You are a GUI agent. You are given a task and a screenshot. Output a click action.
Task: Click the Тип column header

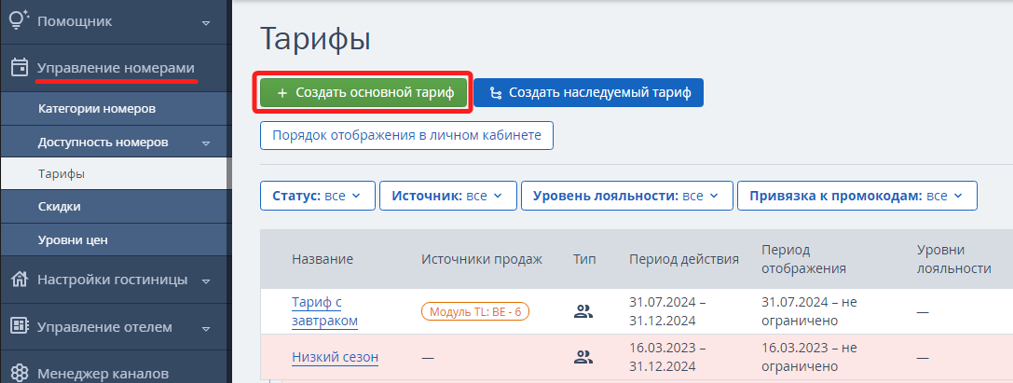click(584, 259)
